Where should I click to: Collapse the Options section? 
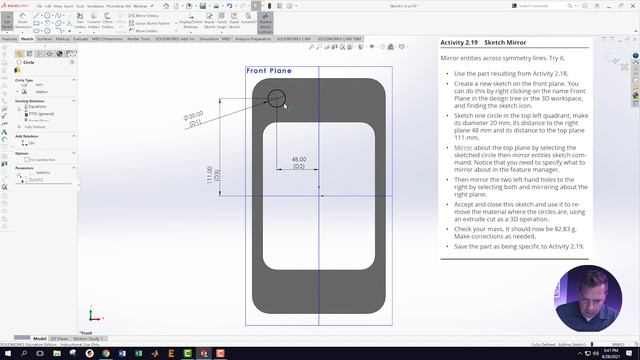pyautogui.click(x=73, y=153)
